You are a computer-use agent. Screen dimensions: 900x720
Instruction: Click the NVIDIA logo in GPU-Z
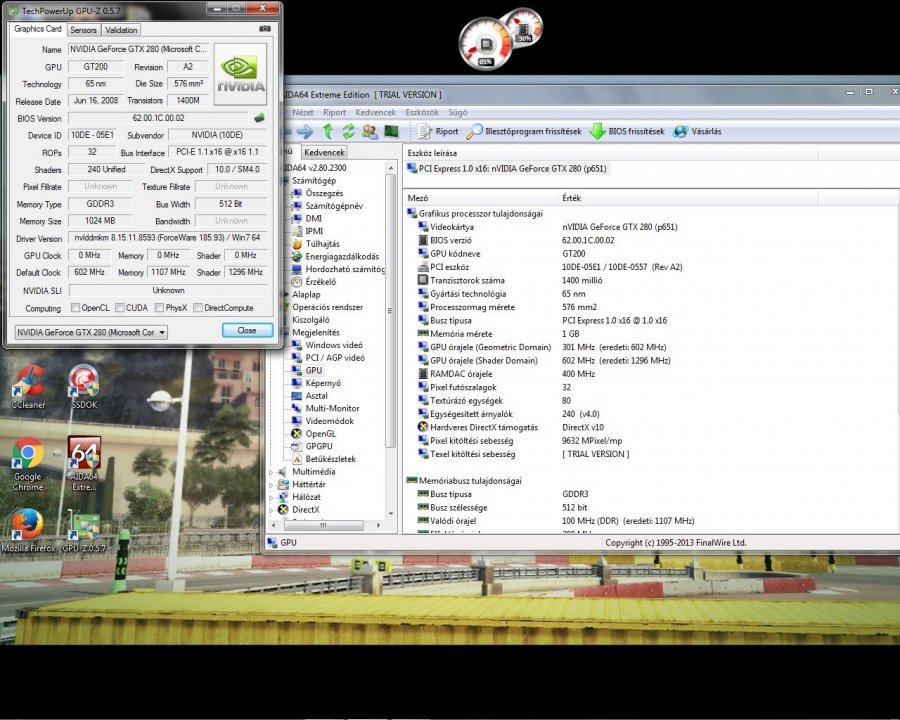(x=240, y=74)
